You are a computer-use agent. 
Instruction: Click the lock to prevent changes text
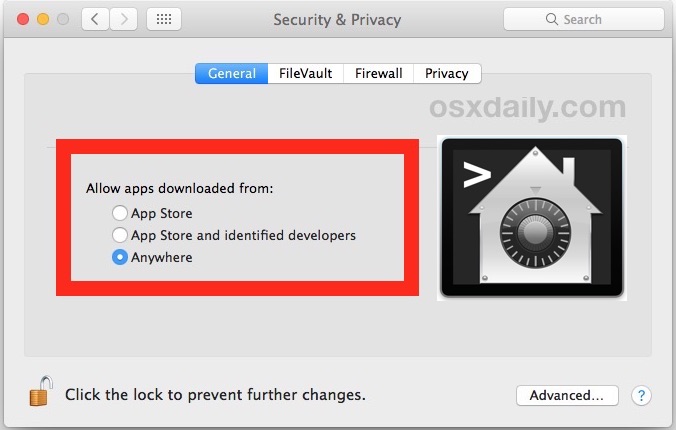(215, 395)
